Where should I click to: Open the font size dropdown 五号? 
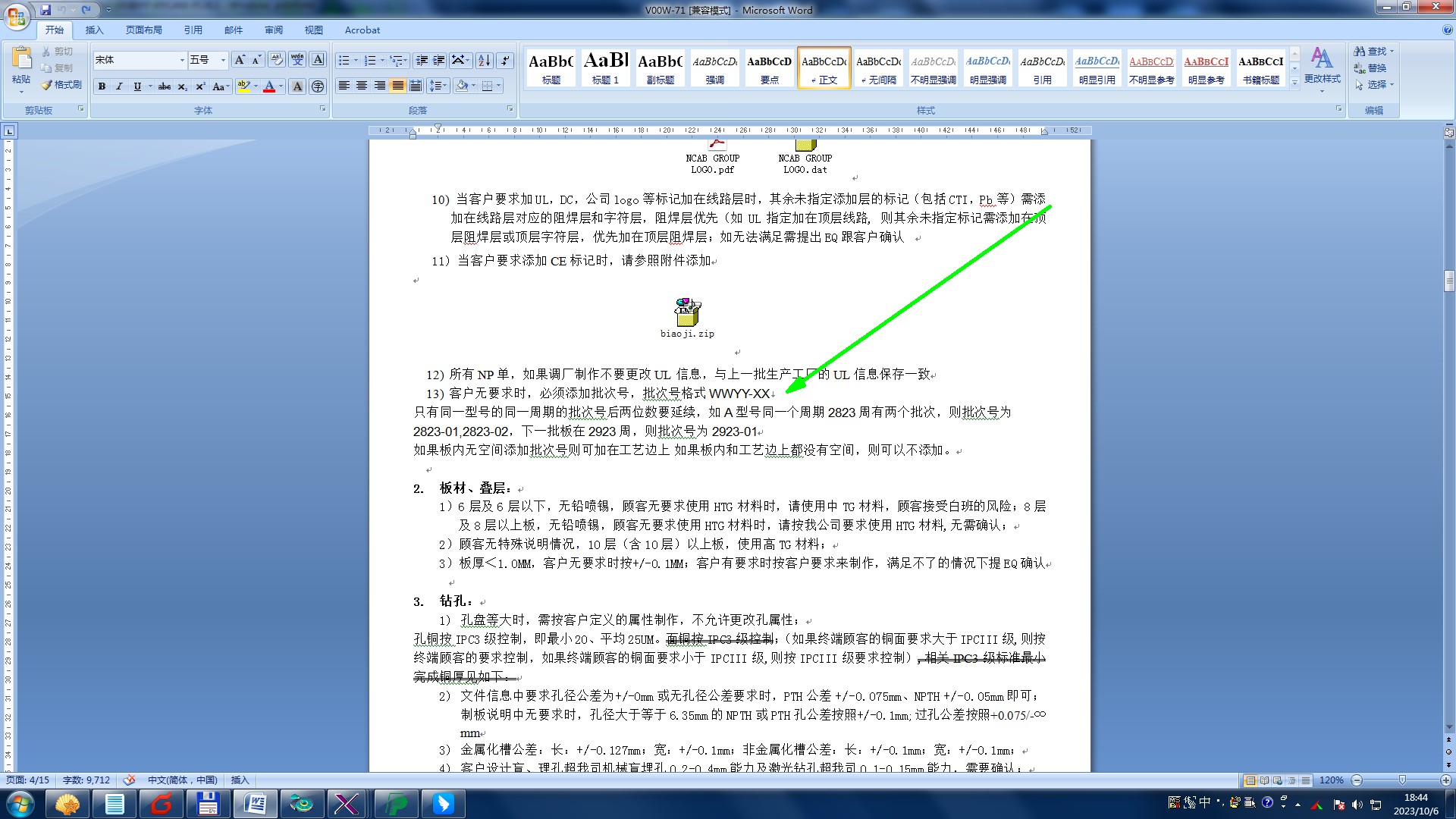[x=223, y=60]
